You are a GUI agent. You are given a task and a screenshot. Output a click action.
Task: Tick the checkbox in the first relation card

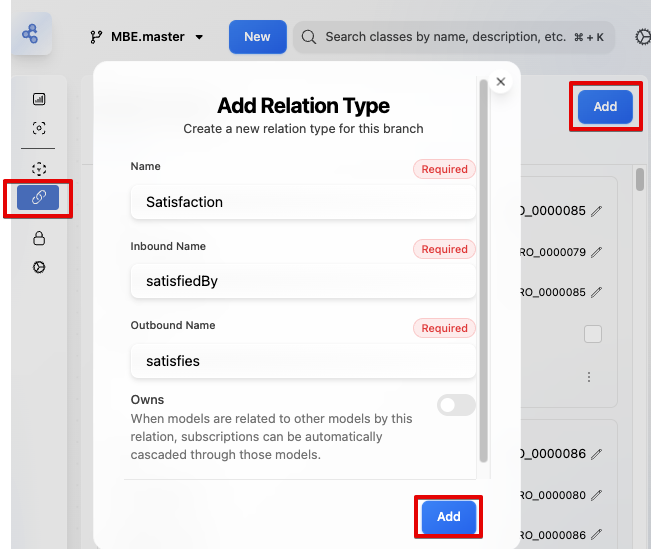tap(593, 334)
